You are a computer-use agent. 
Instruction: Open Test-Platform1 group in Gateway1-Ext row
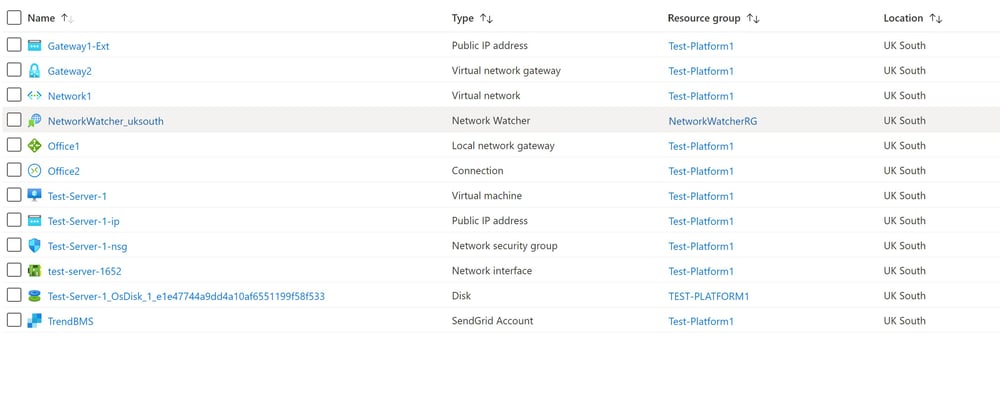(701, 46)
